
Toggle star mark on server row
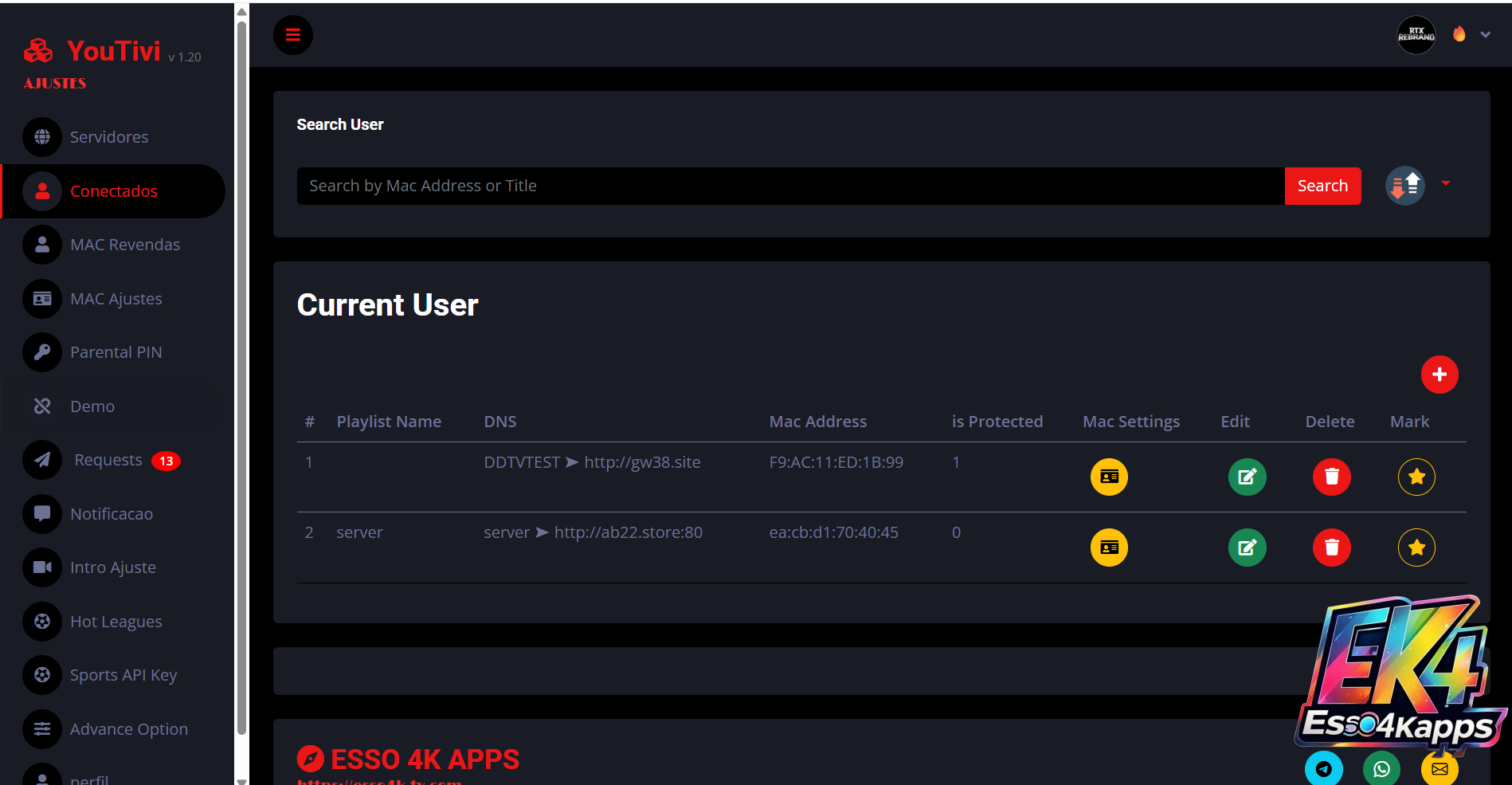pyautogui.click(x=1416, y=548)
